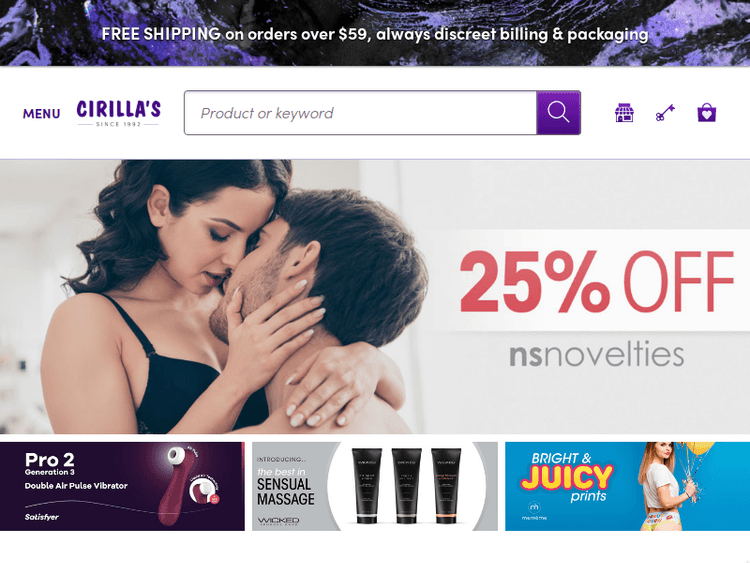Open the 25% OFF nsnovelties banner
Screen dimensions: 750x563
point(375,297)
